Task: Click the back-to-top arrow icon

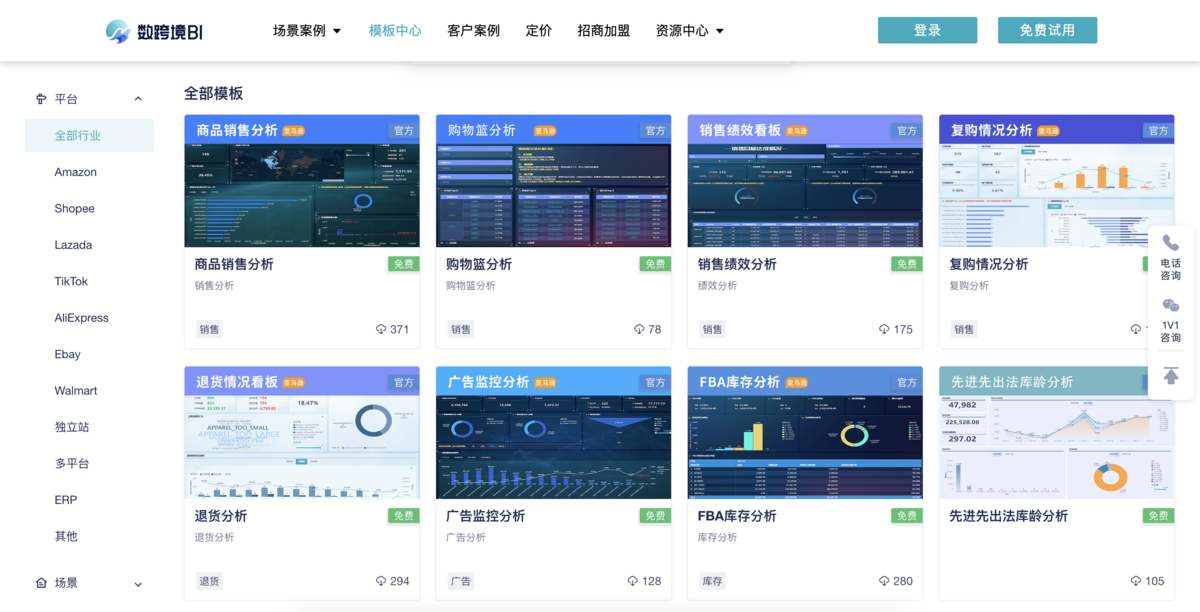Action: 1170,375
